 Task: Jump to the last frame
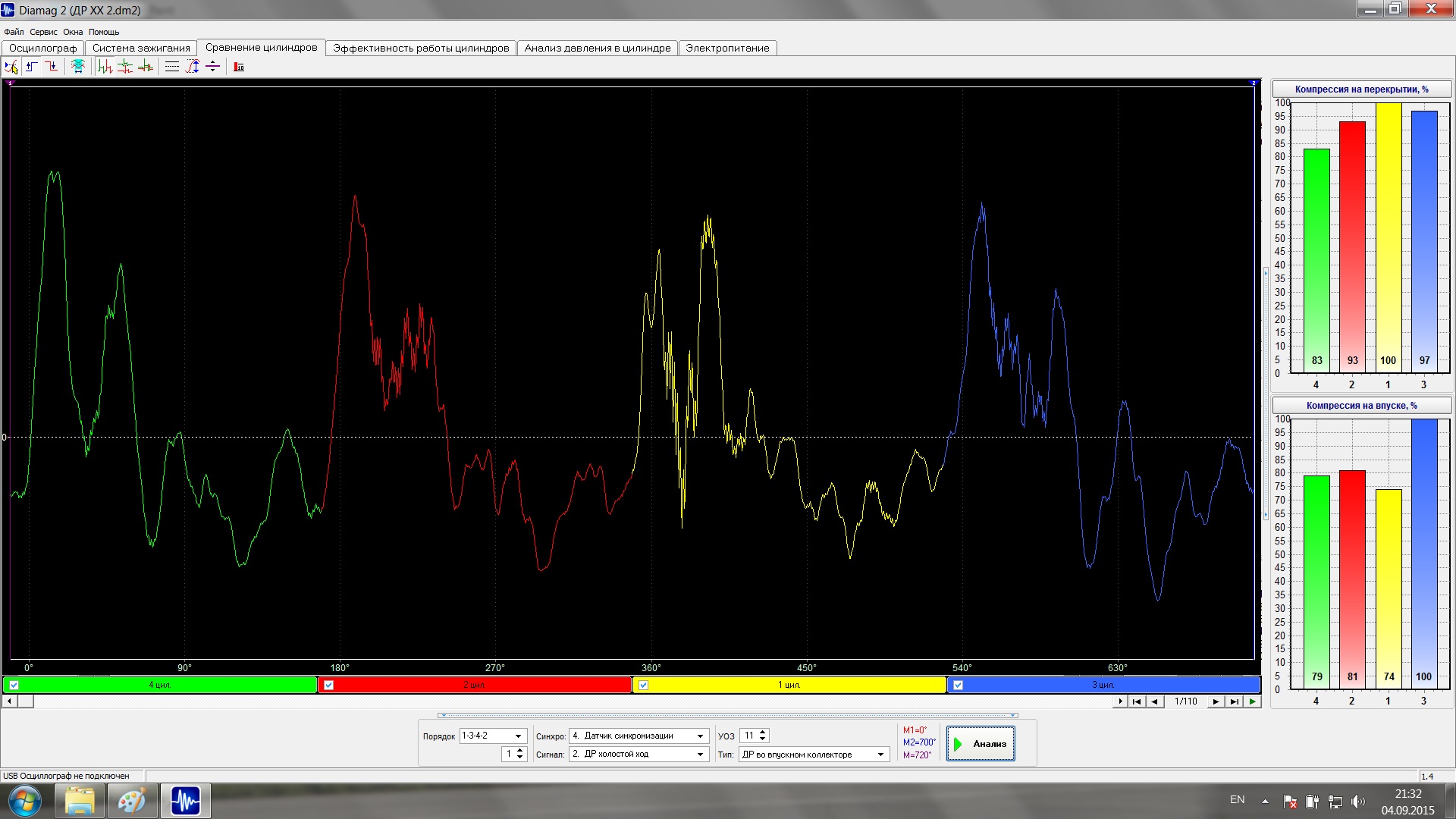click(x=1235, y=701)
